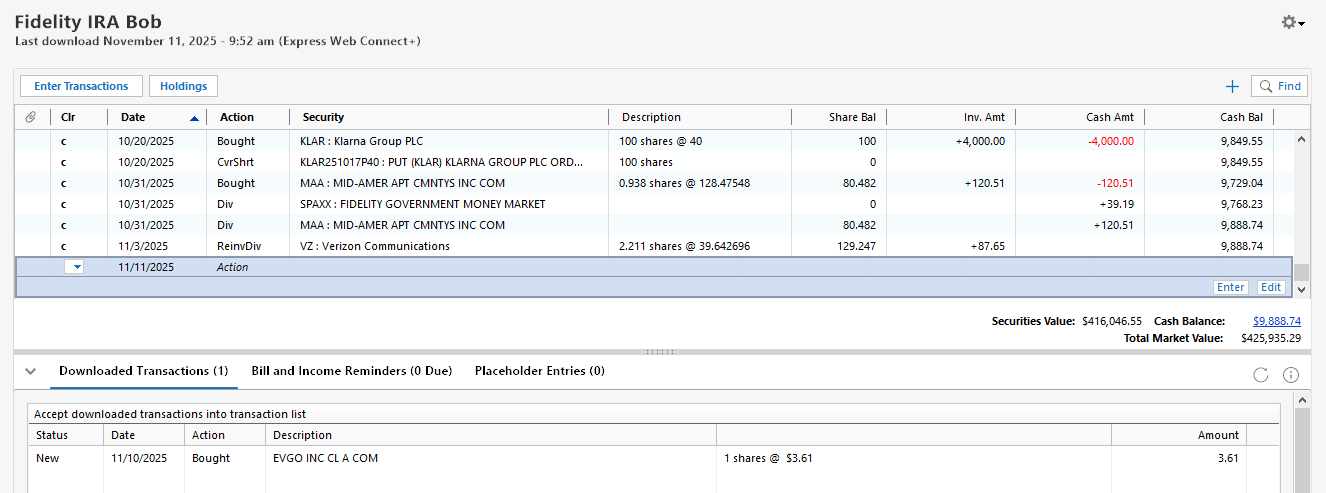Select the KLAR251017P40 PUT CvrShrt row
The image size is (1326, 493).
point(655,162)
